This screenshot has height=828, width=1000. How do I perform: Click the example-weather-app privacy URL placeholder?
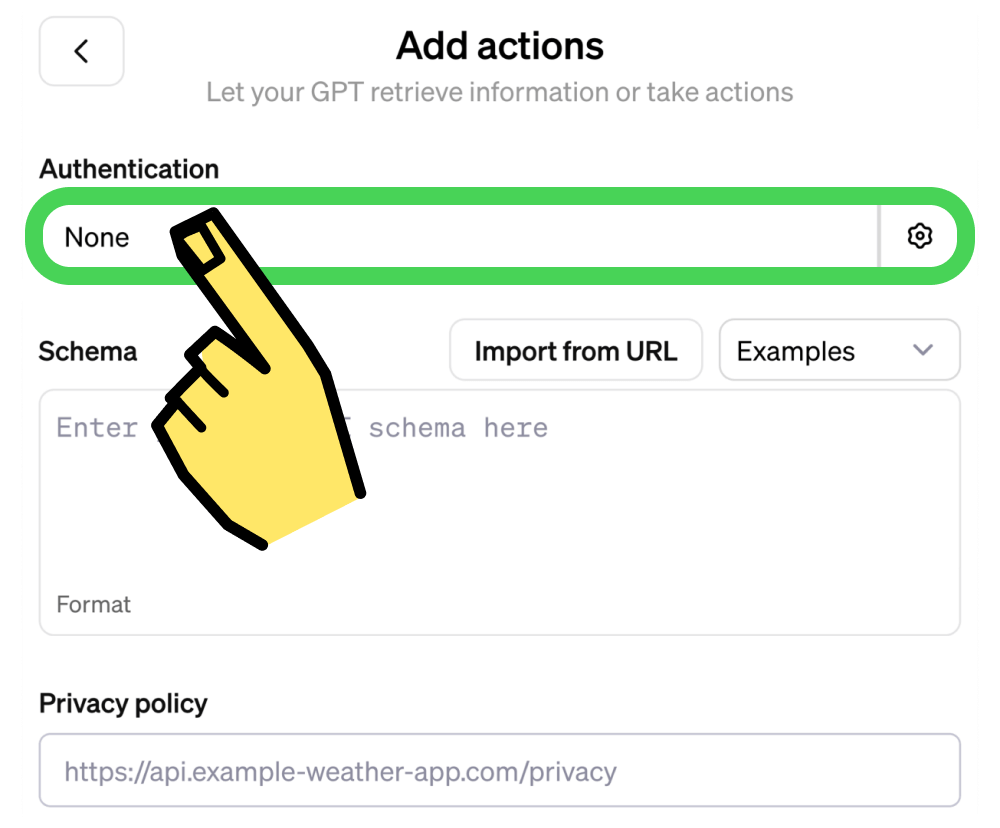click(340, 771)
